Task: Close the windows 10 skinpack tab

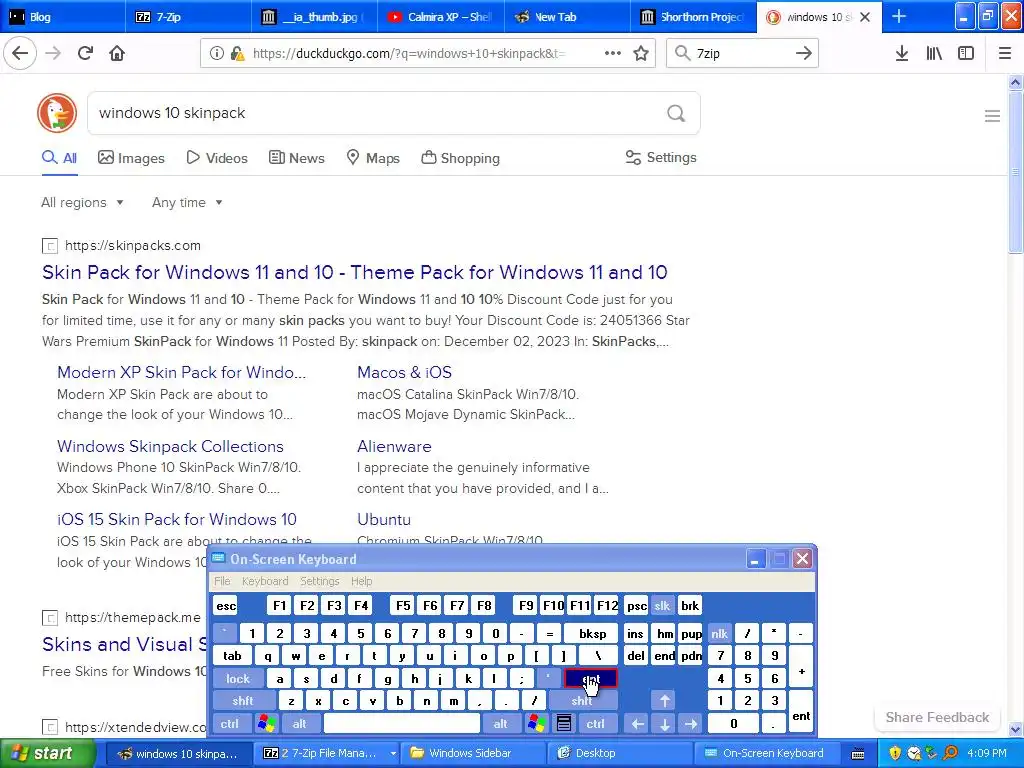Action: point(865,17)
